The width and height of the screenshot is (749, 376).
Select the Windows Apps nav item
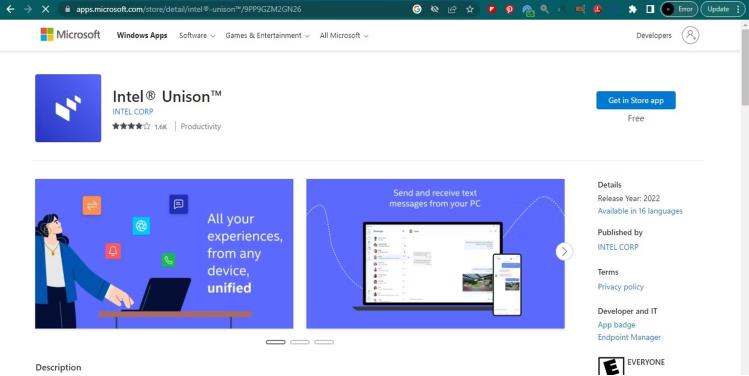coord(142,35)
